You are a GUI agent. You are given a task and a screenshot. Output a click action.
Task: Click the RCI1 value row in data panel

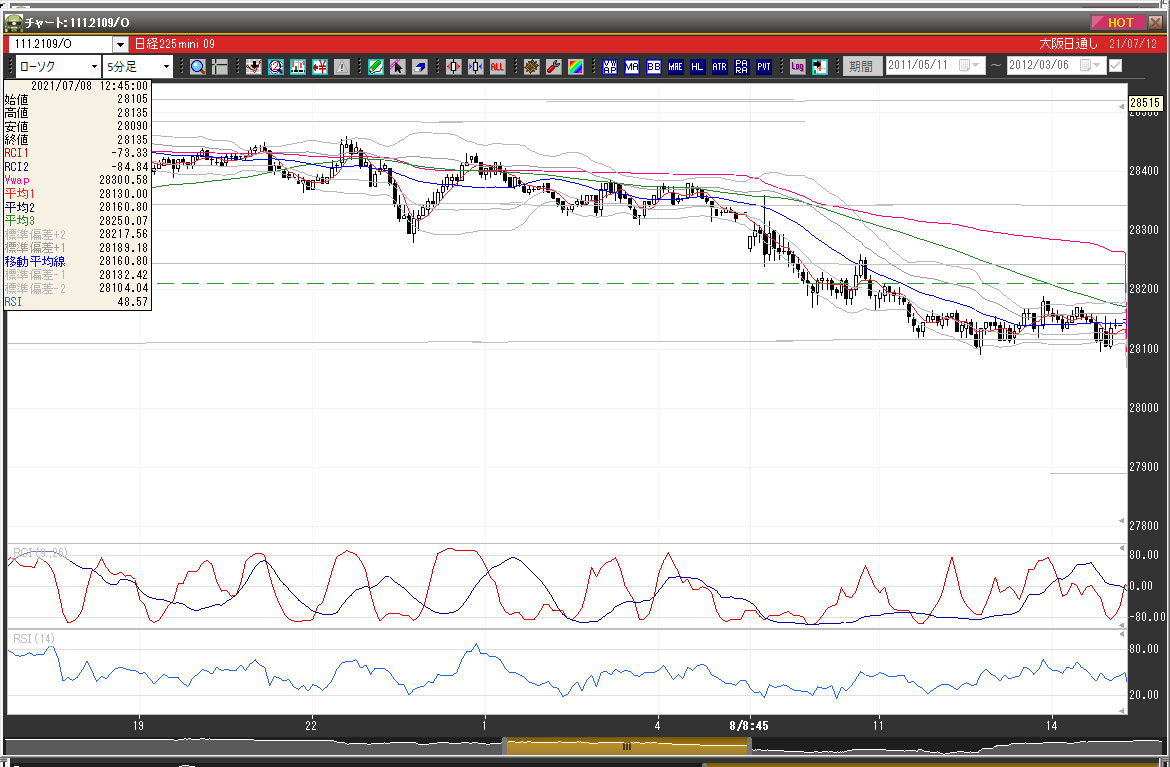pyautogui.click(x=76, y=153)
